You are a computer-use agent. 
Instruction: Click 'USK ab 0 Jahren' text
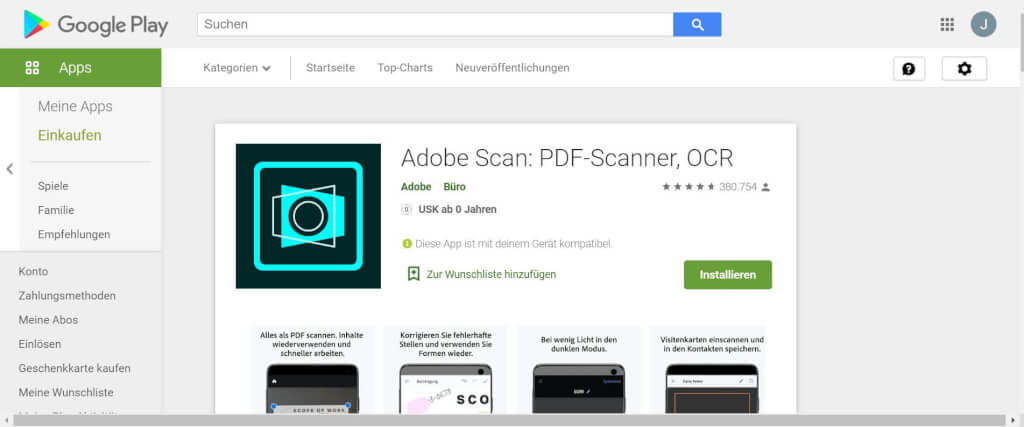point(457,210)
